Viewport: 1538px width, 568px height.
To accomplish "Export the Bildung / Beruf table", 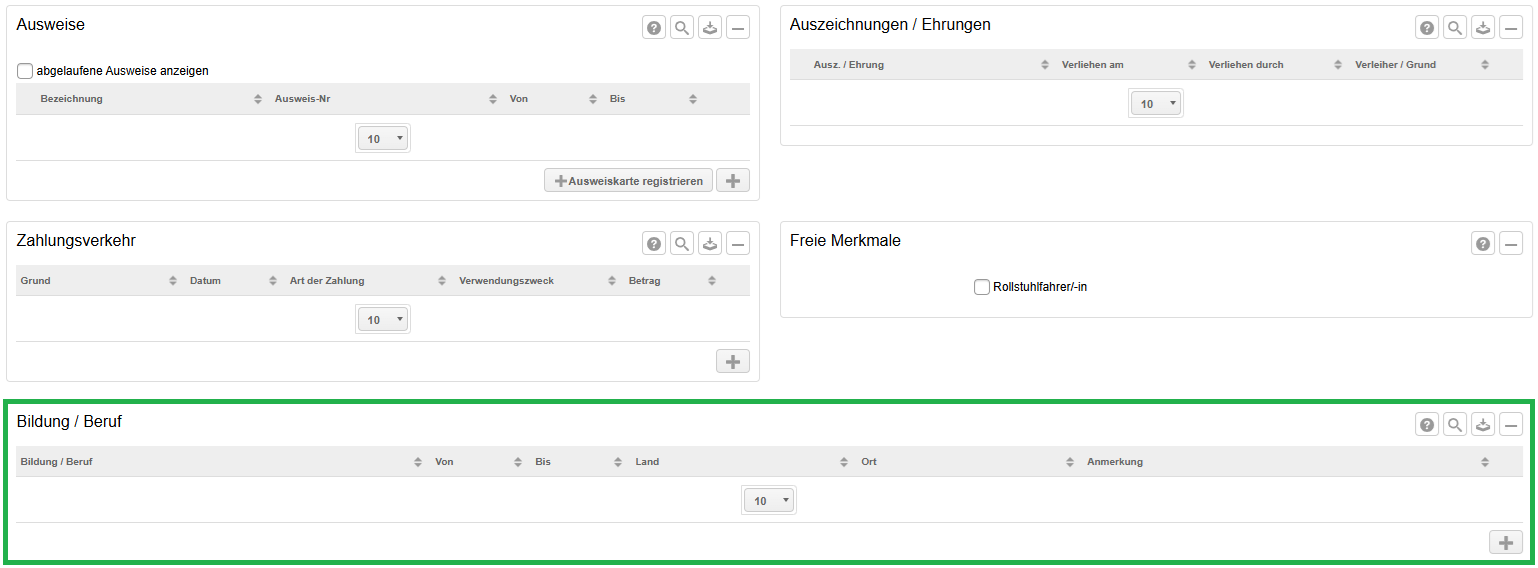I will (1483, 426).
